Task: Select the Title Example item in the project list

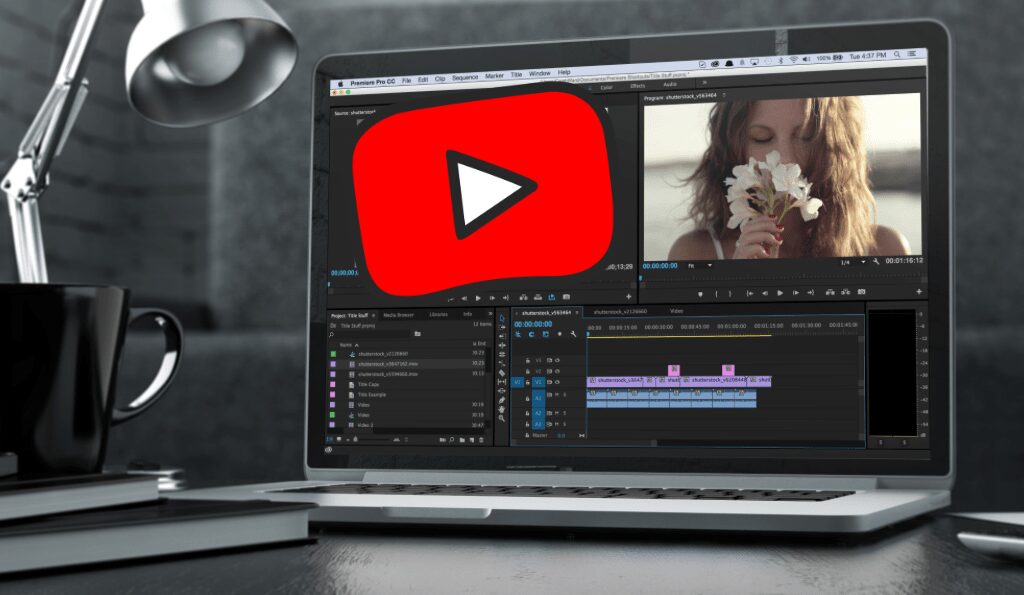Action: (x=374, y=394)
